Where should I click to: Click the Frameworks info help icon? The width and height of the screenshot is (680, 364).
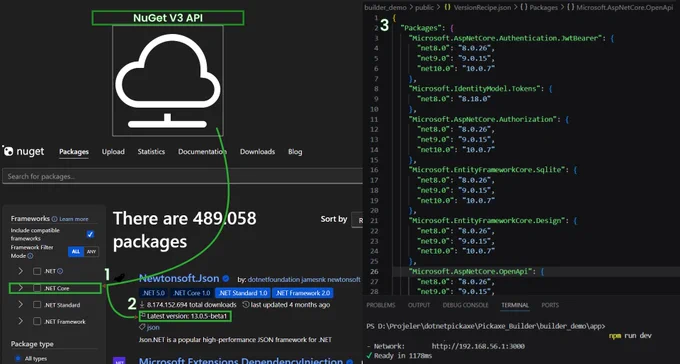[54, 219]
